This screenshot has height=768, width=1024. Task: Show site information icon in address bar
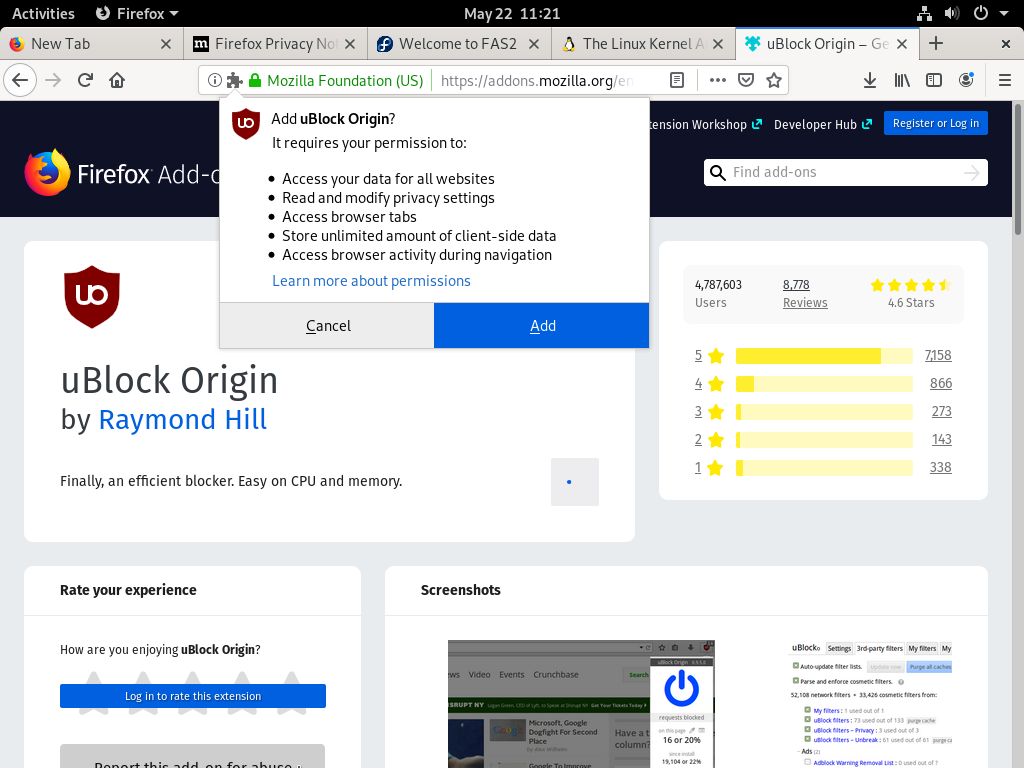coord(214,80)
